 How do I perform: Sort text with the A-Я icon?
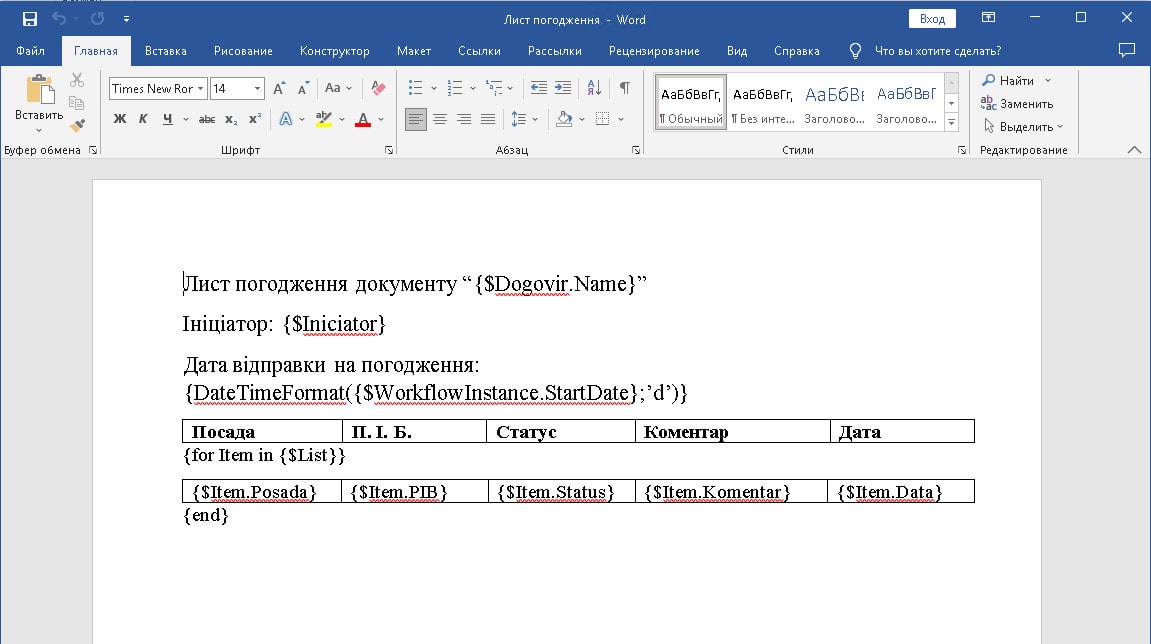tap(593, 88)
